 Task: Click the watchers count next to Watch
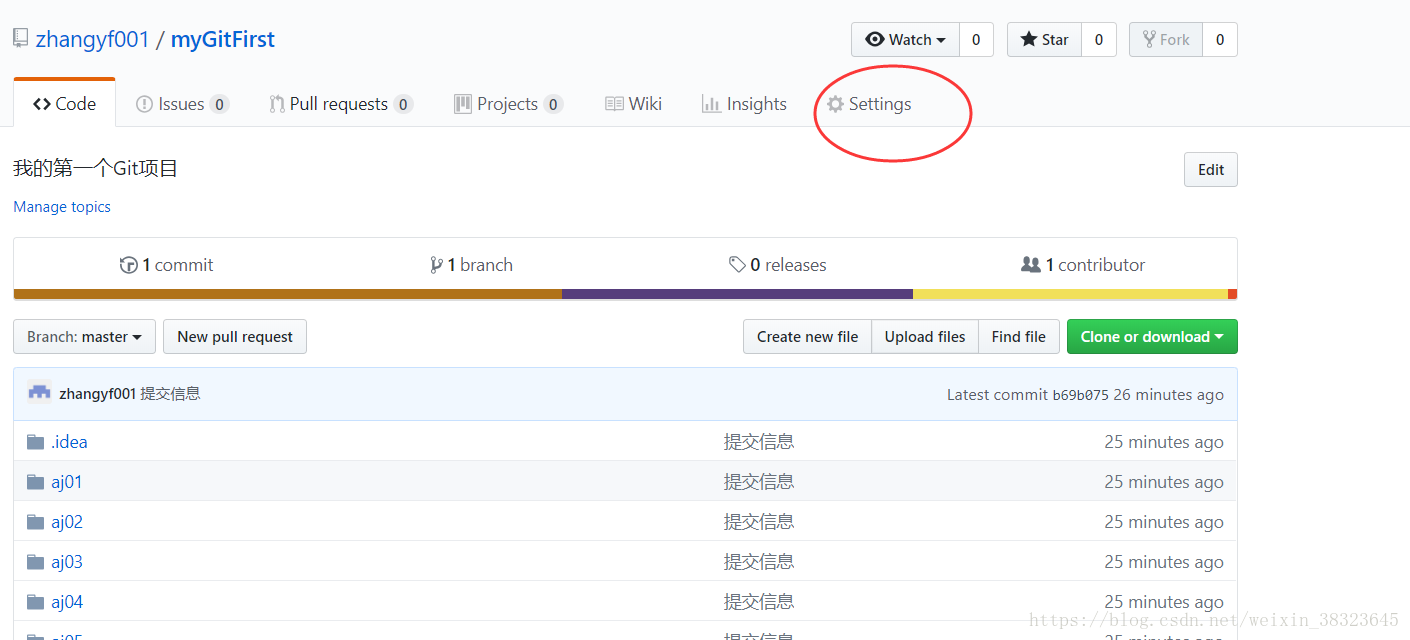pyautogui.click(x=976, y=40)
